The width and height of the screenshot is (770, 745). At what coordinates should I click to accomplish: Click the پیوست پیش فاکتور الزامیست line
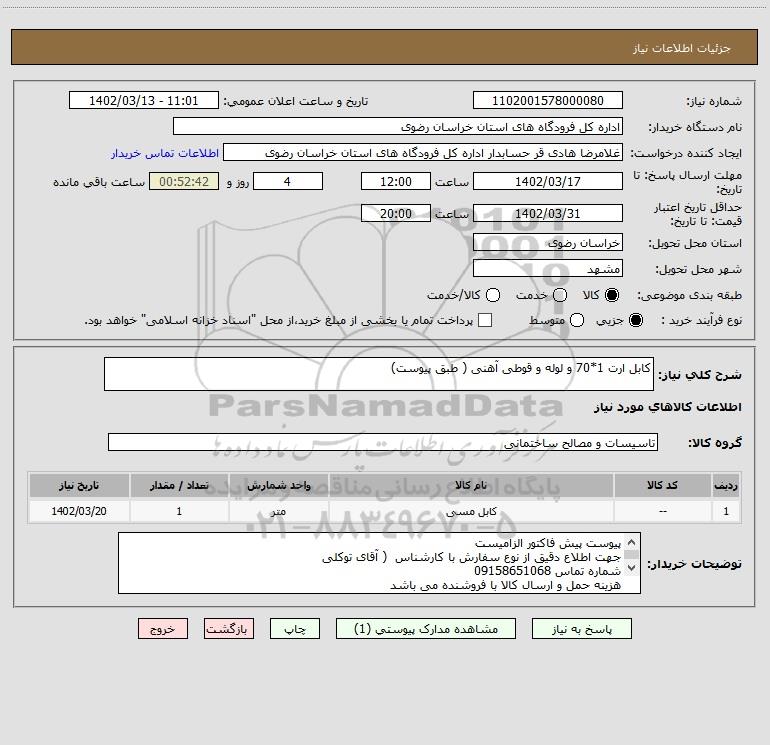[x=548, y=543]
